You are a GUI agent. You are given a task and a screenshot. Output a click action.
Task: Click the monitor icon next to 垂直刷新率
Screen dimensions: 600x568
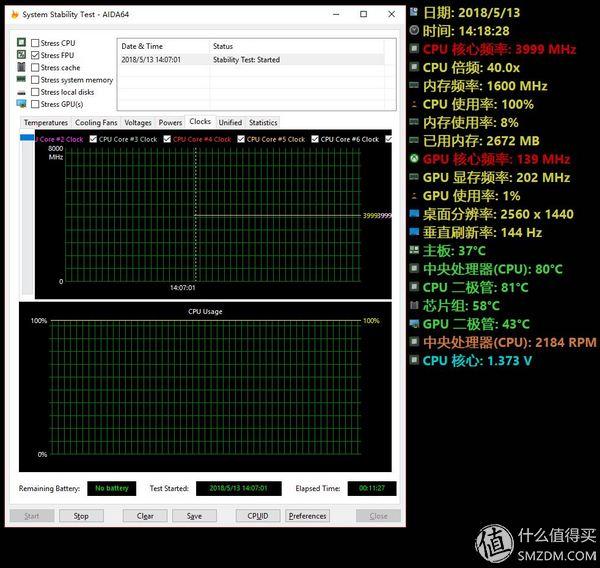pos(414,232)
